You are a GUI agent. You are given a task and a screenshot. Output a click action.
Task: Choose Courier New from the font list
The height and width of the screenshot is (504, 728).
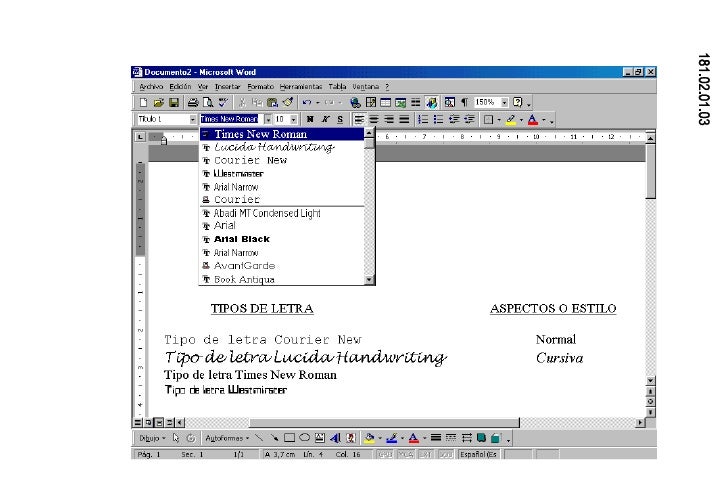click(x=282, y=160)
